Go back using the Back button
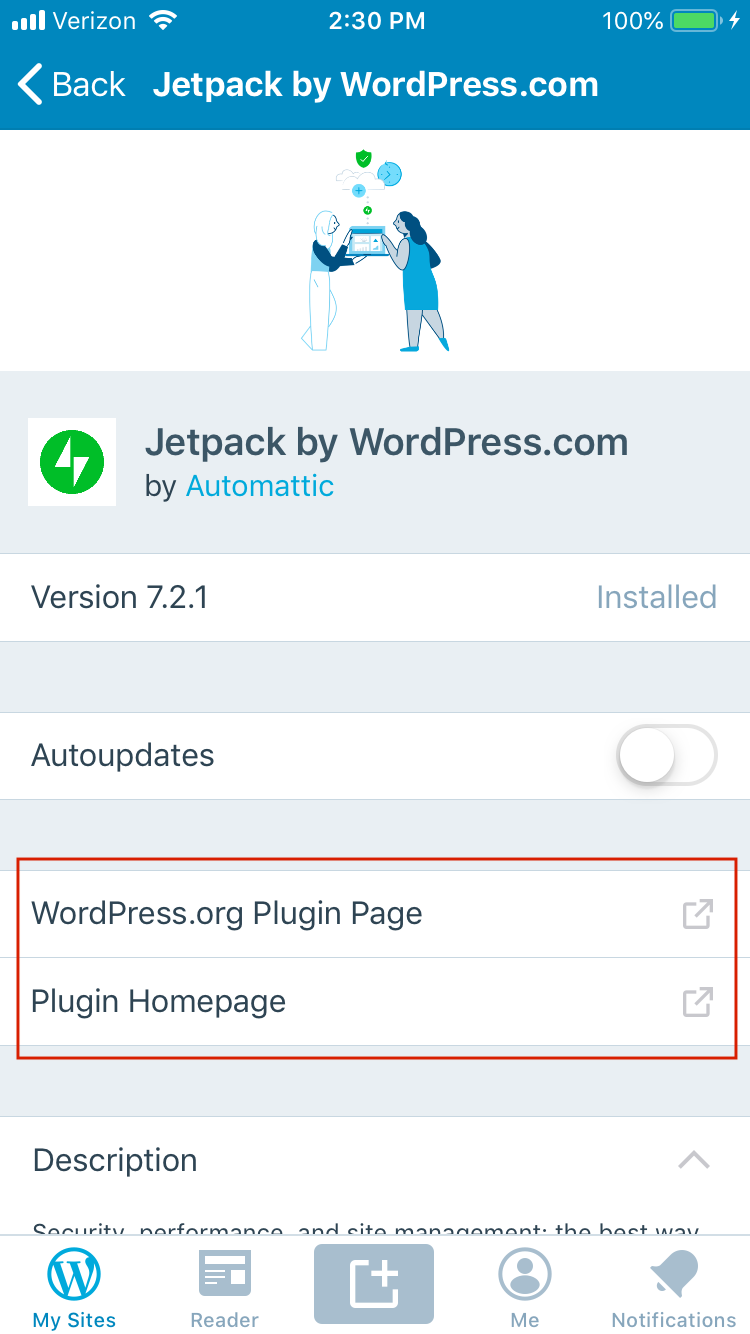Image resolution: width=750 pixels, height=1334 pixels. [72, 85]
